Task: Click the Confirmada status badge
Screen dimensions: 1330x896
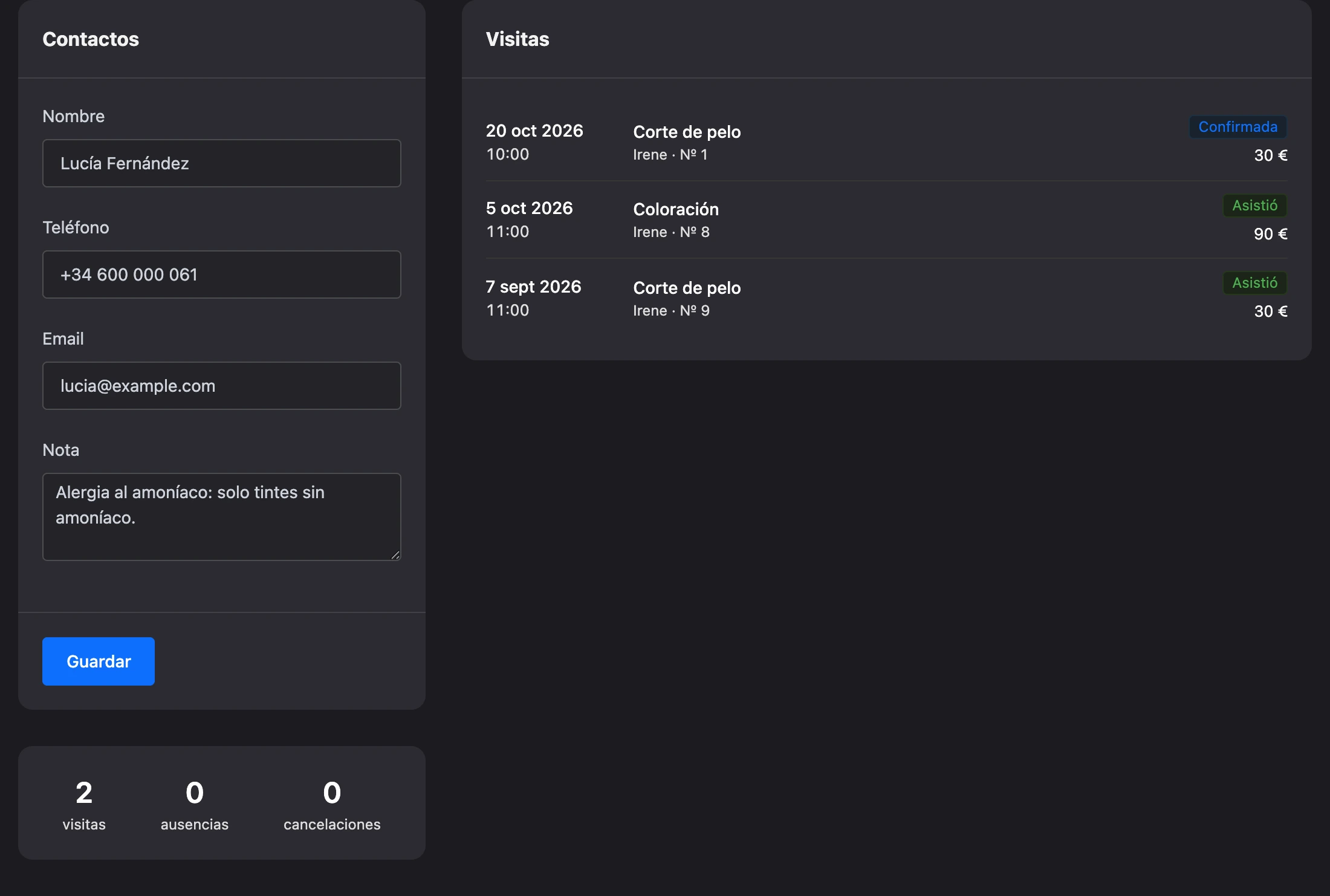Action: [1238, 127]
